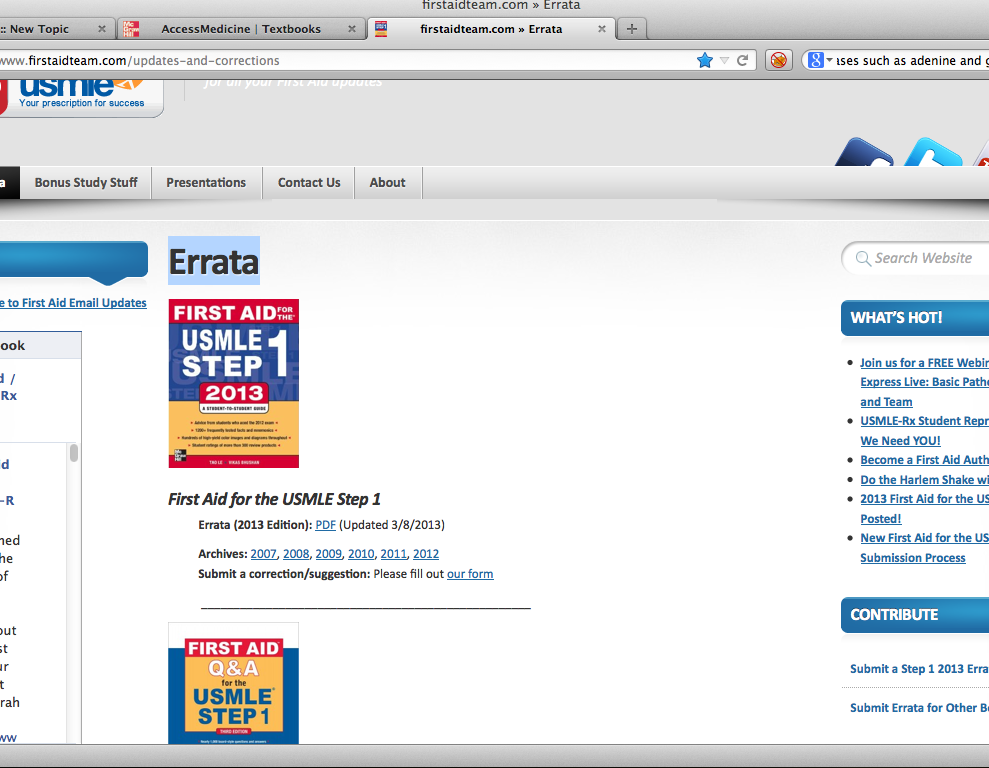The width and height of the screenshot is (989, 768).
Task: Click the left sidebar scrollbar thumb
Action: [74, 453]
